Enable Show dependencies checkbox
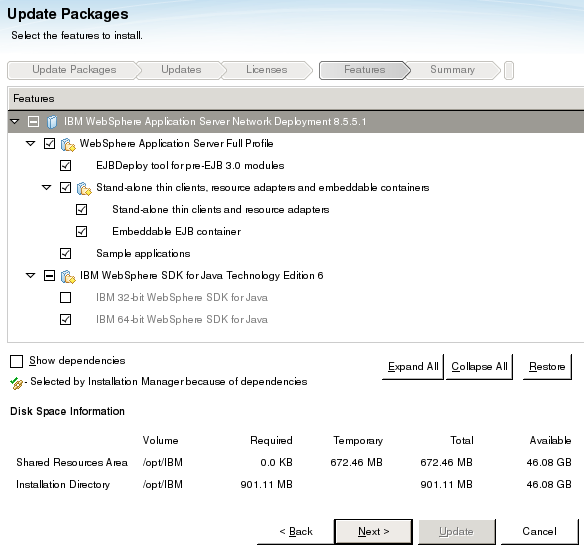The image size is (584, 554). [x=16, y=361]
